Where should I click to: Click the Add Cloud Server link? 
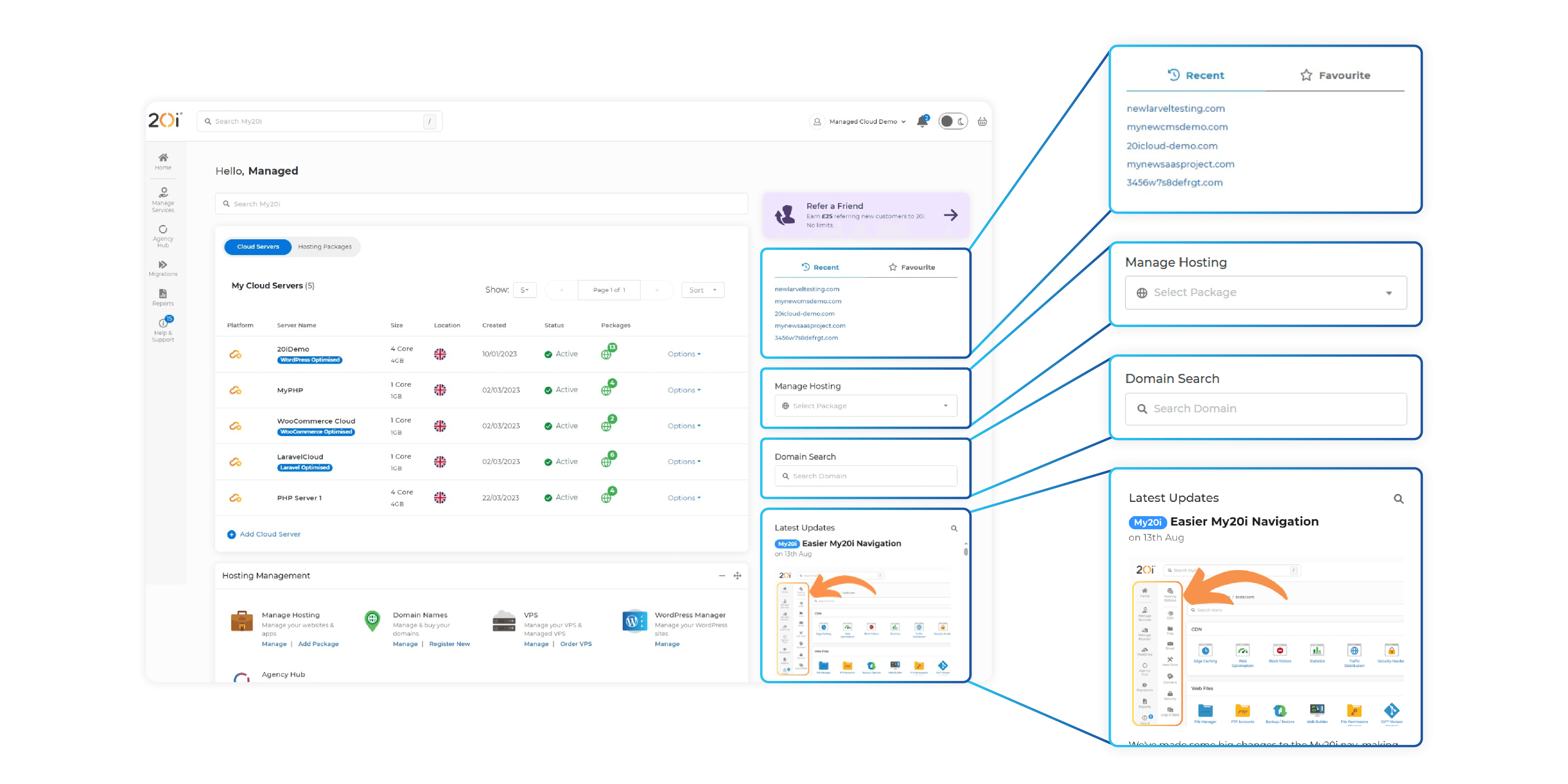[263, 535]
